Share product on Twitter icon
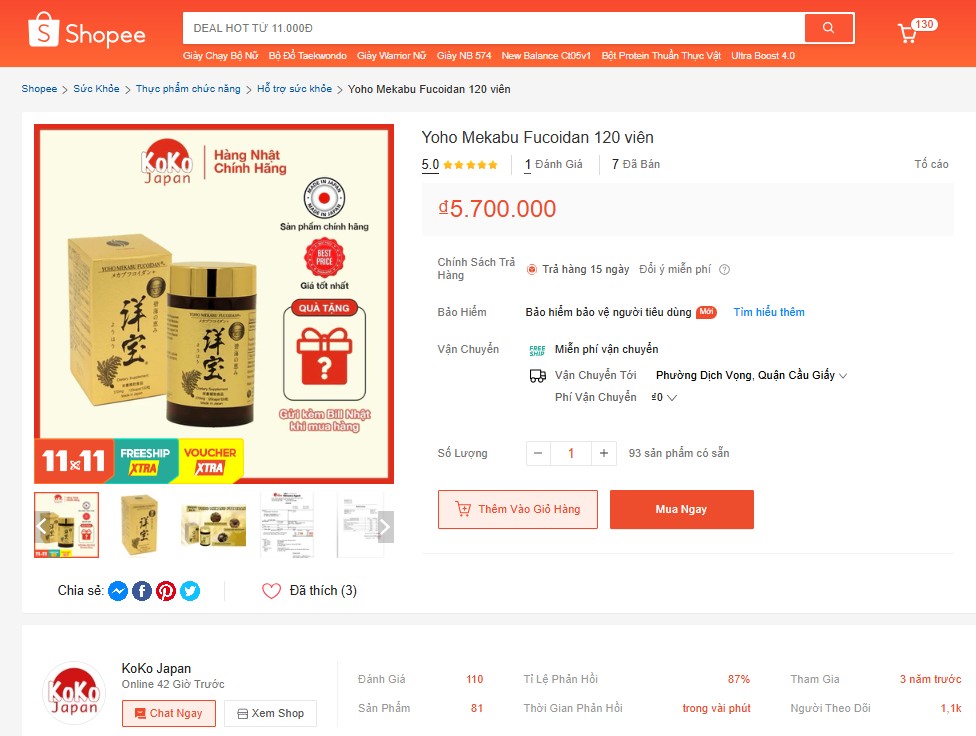 tap(190, 590)
